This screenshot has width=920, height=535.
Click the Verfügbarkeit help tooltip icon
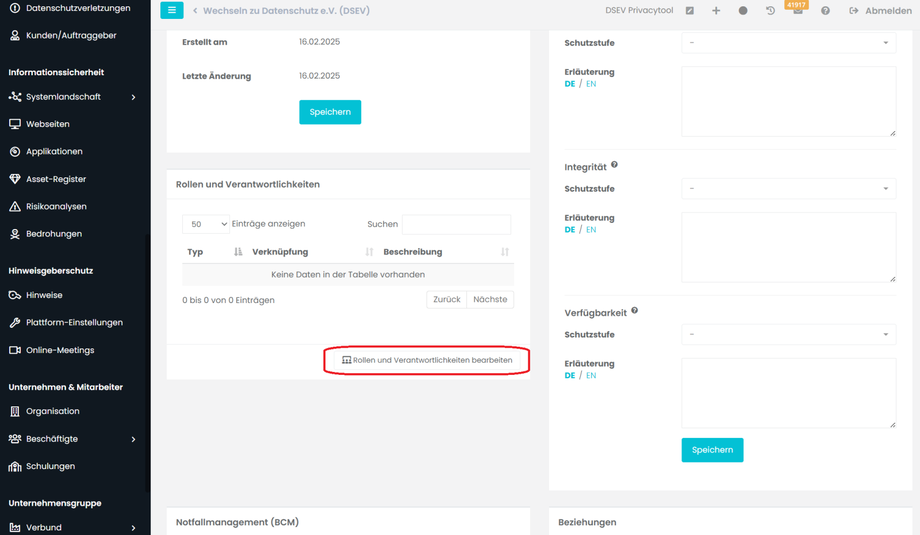tap(634, 311)
